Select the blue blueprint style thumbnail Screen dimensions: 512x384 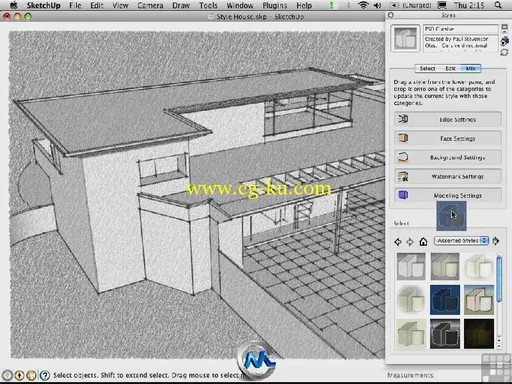tap(445, 299)
